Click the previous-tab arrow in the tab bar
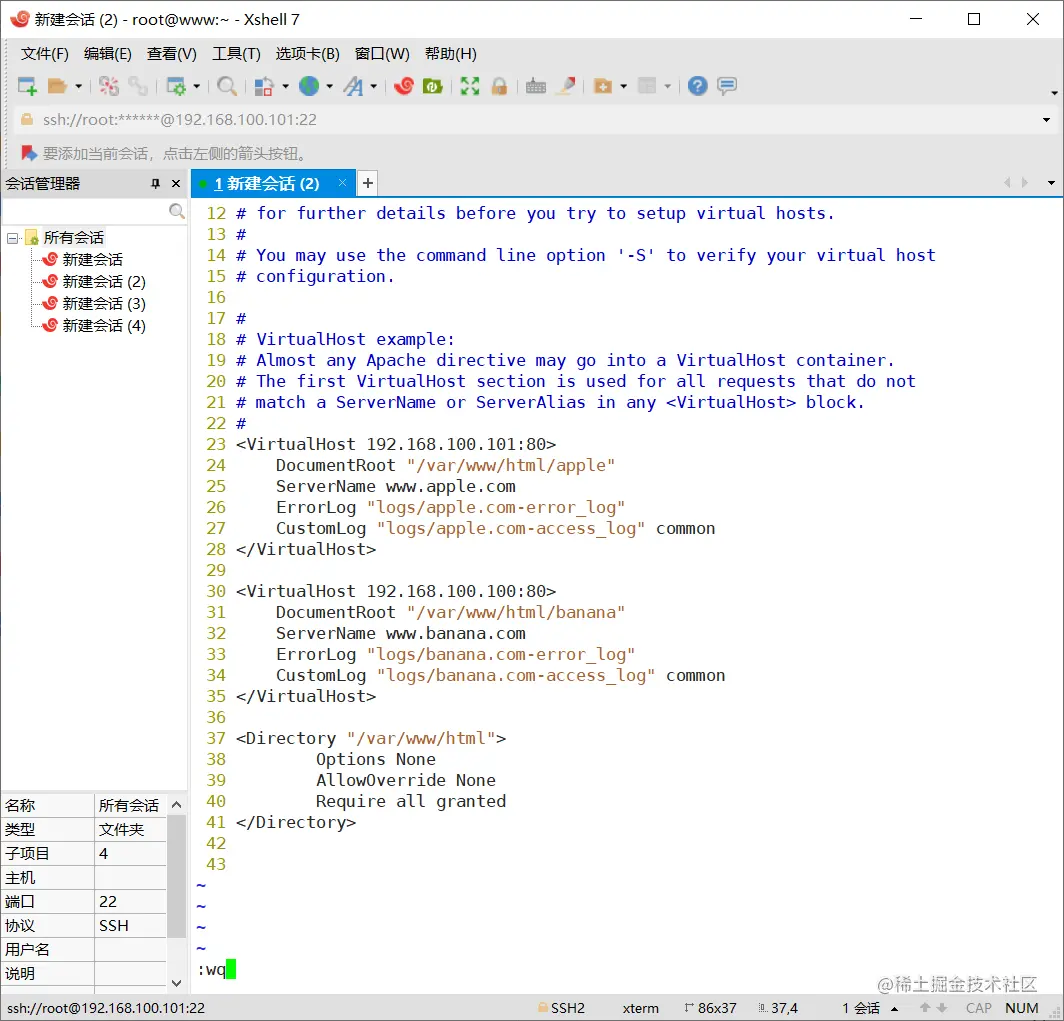Screen dimensions: 1064x1021 [x=1007, y=182]
